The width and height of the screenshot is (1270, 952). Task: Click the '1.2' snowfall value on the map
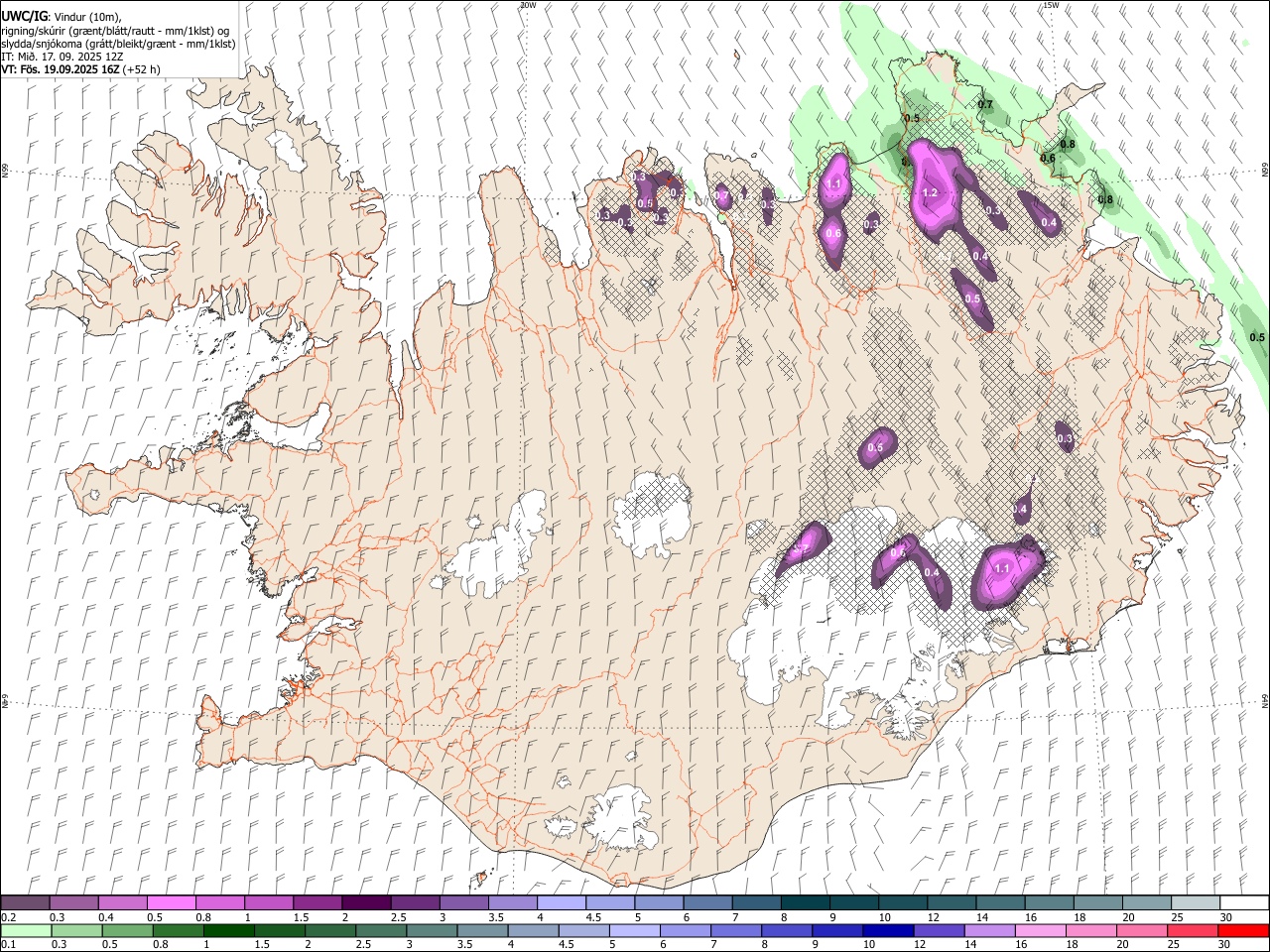(930, 193)
